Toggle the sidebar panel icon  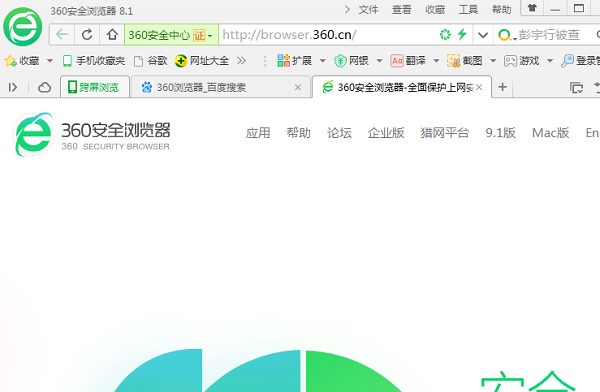(x=13, y=88)
